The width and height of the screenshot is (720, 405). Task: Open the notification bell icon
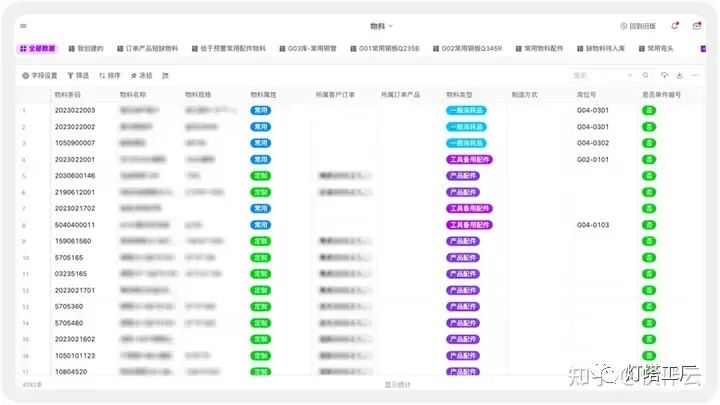(674, 26)
